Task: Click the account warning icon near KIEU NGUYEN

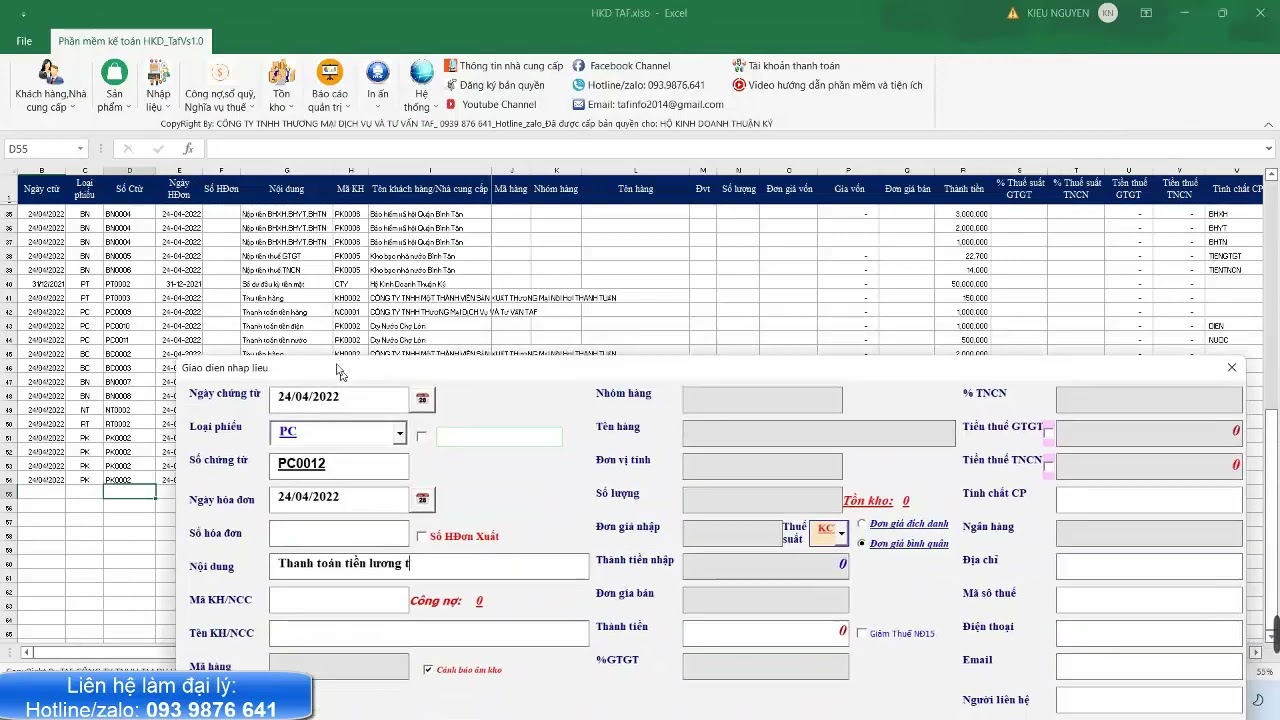Action: click(1013, 13)
